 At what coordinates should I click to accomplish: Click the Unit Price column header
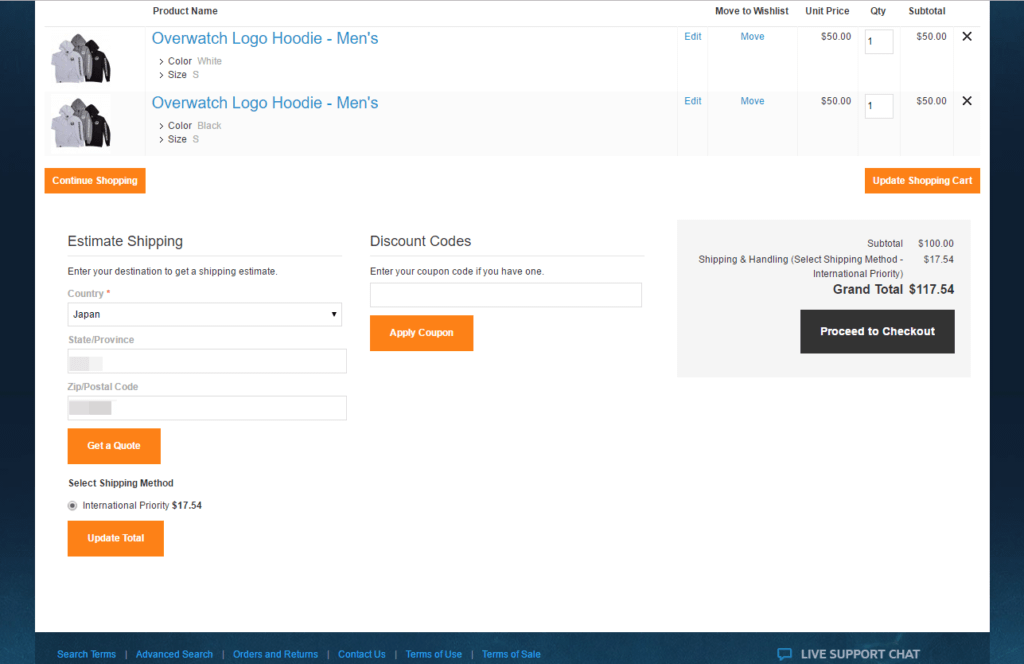(827, 11)
